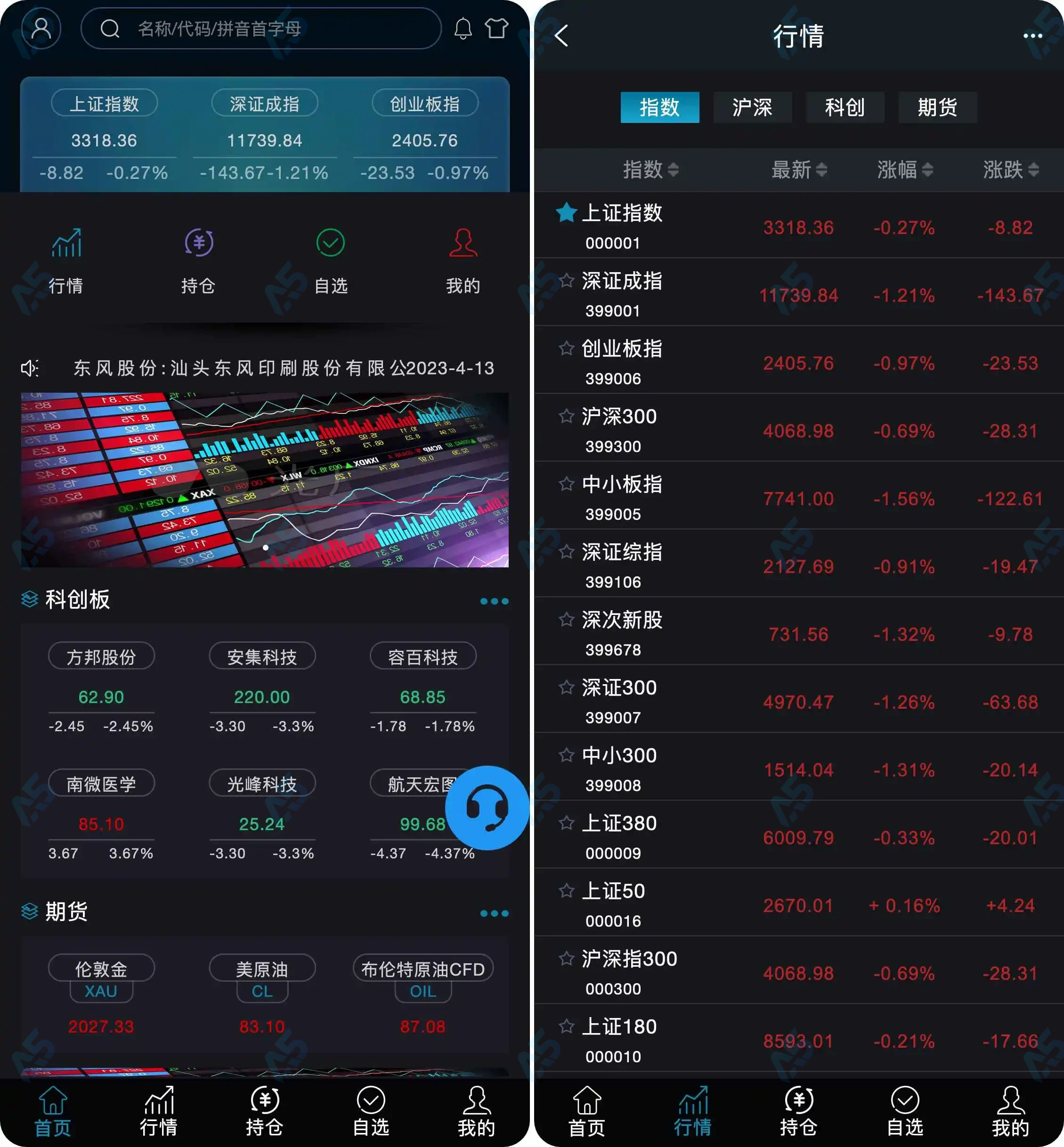
Task: Tap the customer service headset icon
Action: coord(487,808)
